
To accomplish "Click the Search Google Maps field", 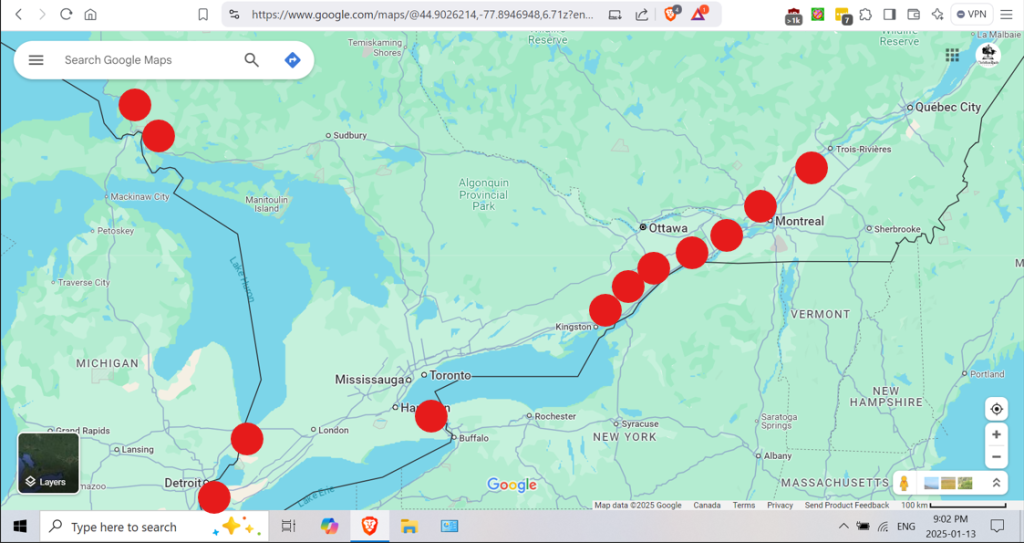I will (147, 60).
